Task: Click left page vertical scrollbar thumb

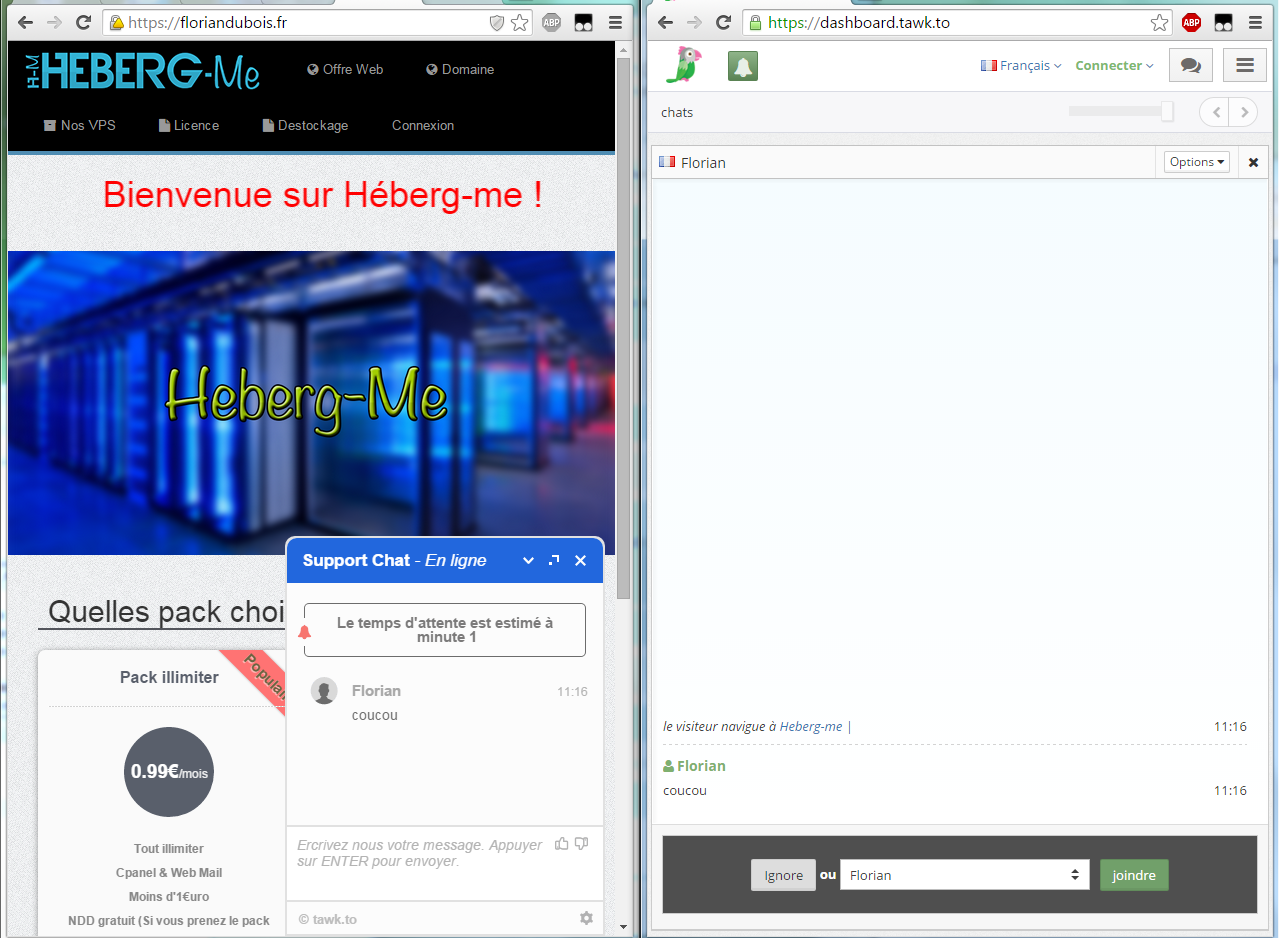Action: click(x=624, y=327)
